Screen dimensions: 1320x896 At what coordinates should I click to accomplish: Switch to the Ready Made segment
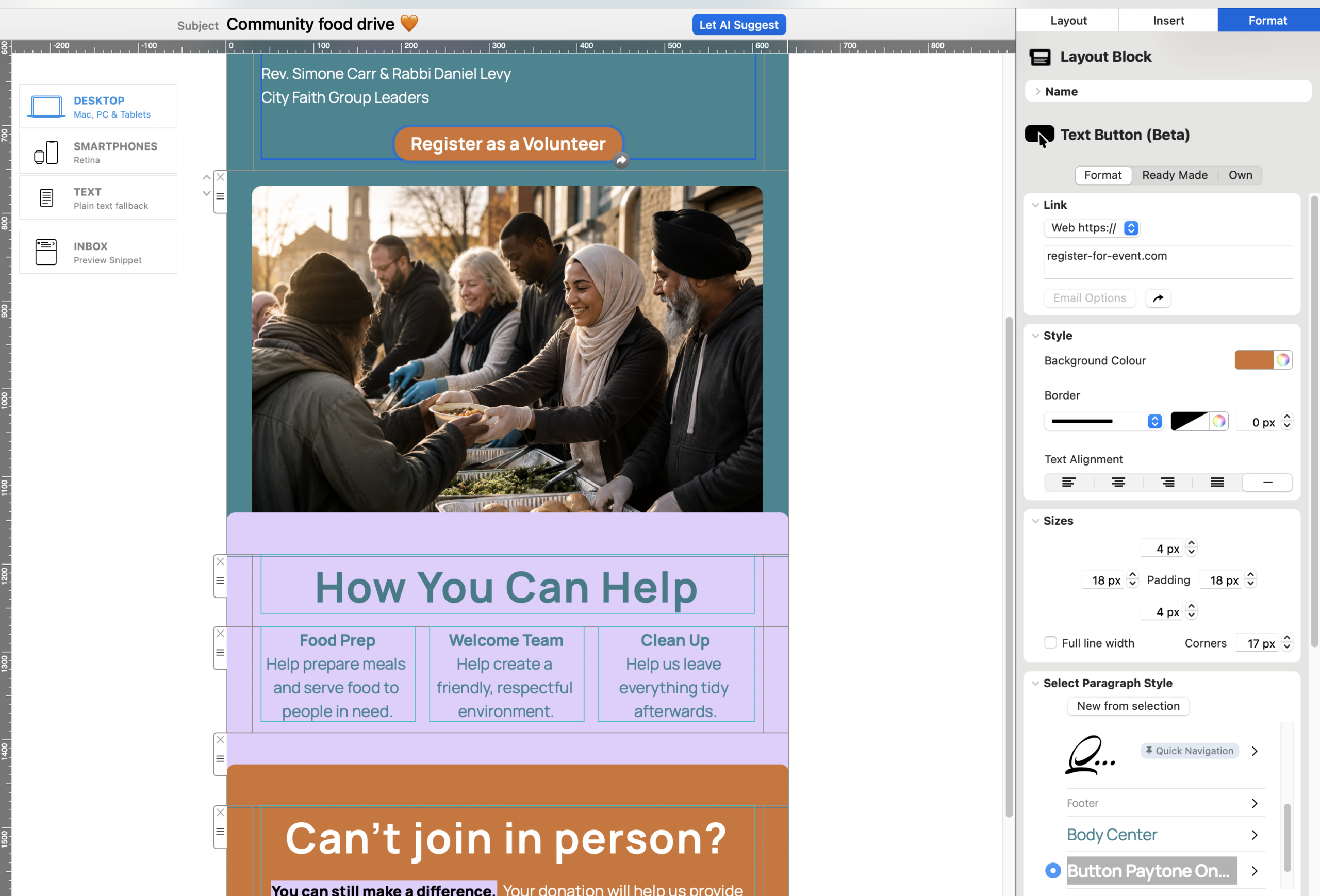(x=1175, y=175)
